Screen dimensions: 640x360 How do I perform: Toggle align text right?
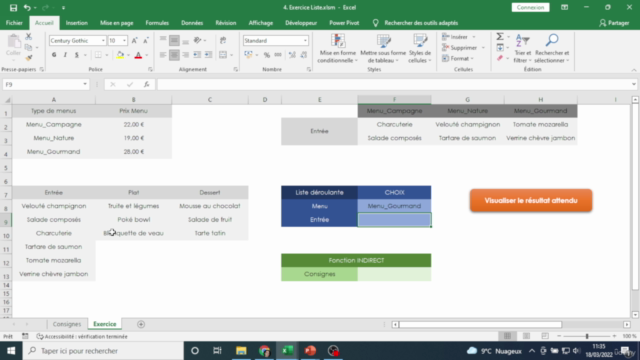pyautogui.click(x=185, y=55)
